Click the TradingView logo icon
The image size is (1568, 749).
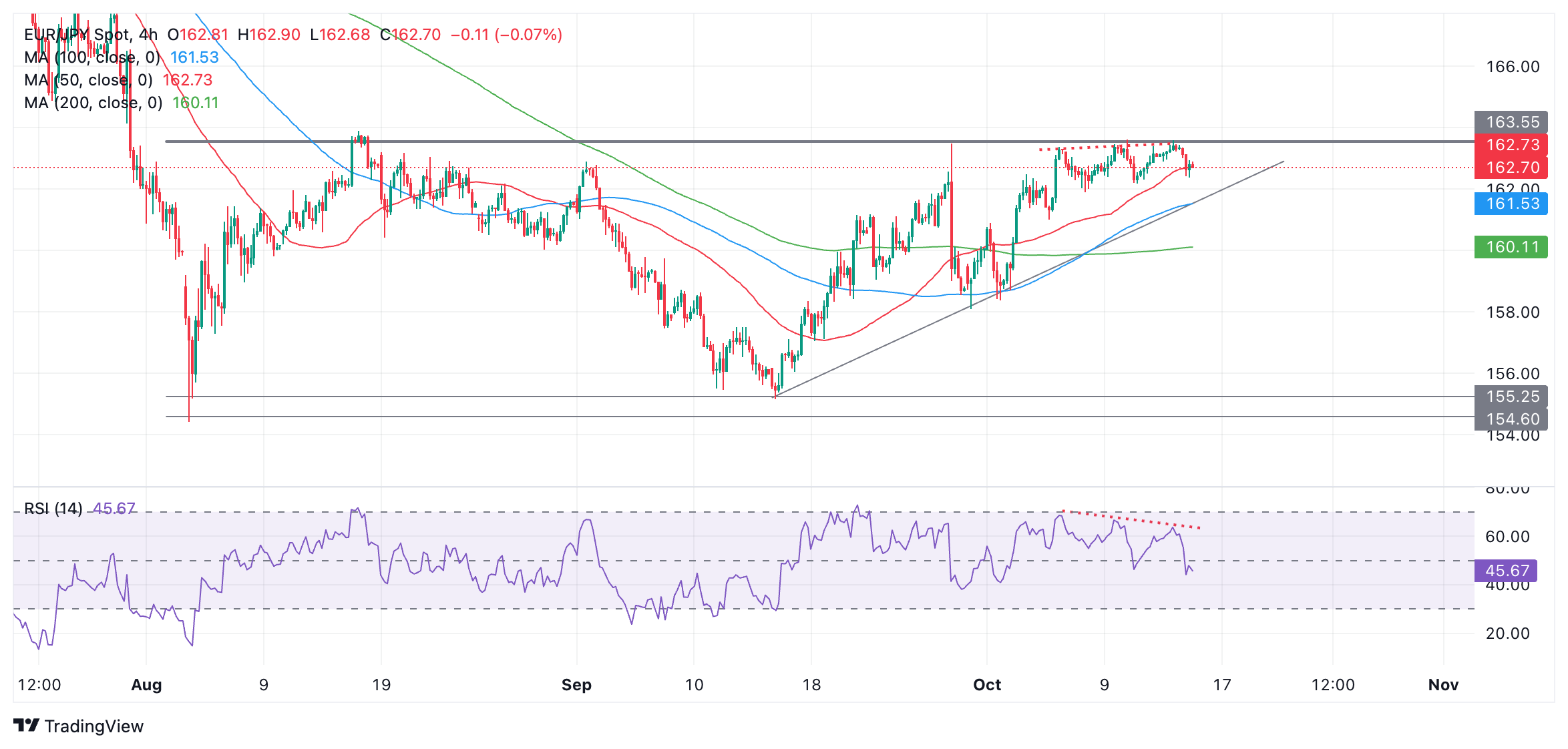(x=26, y=725)
